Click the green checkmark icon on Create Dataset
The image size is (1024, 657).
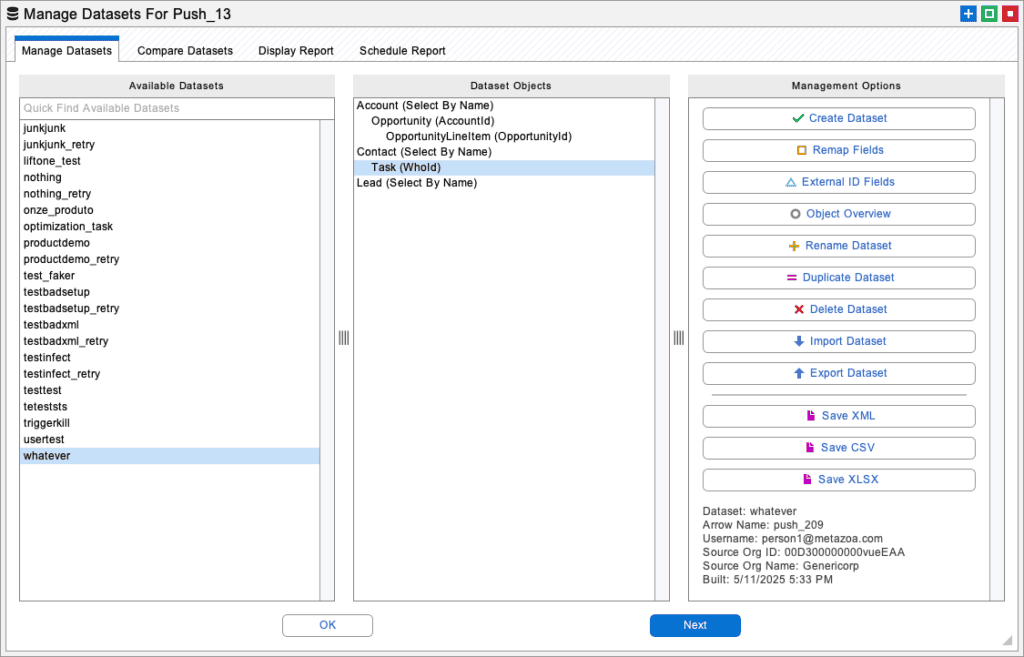[797, 118]
